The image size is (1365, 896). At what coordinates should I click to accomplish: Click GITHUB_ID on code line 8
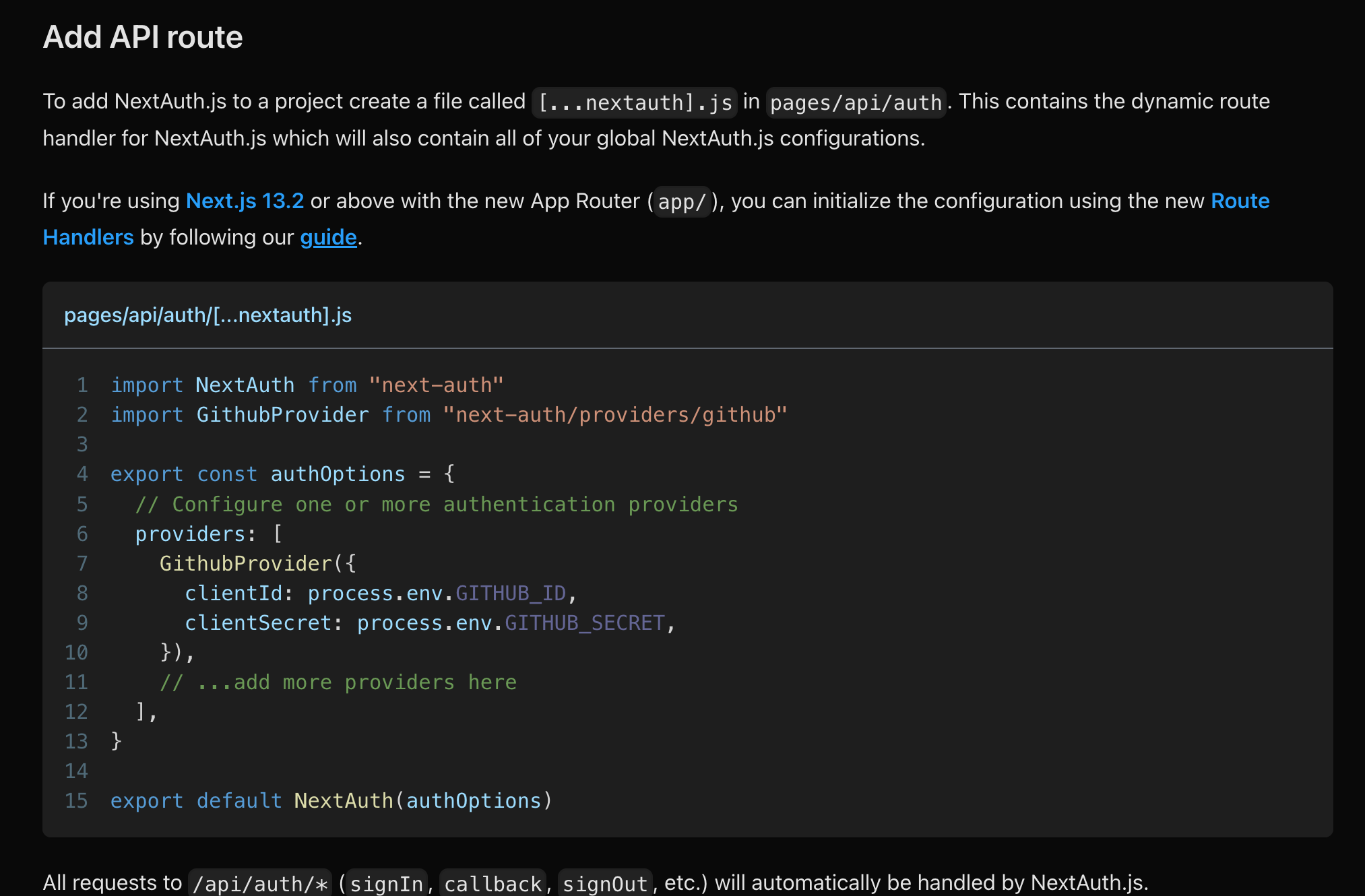[511, 593]
